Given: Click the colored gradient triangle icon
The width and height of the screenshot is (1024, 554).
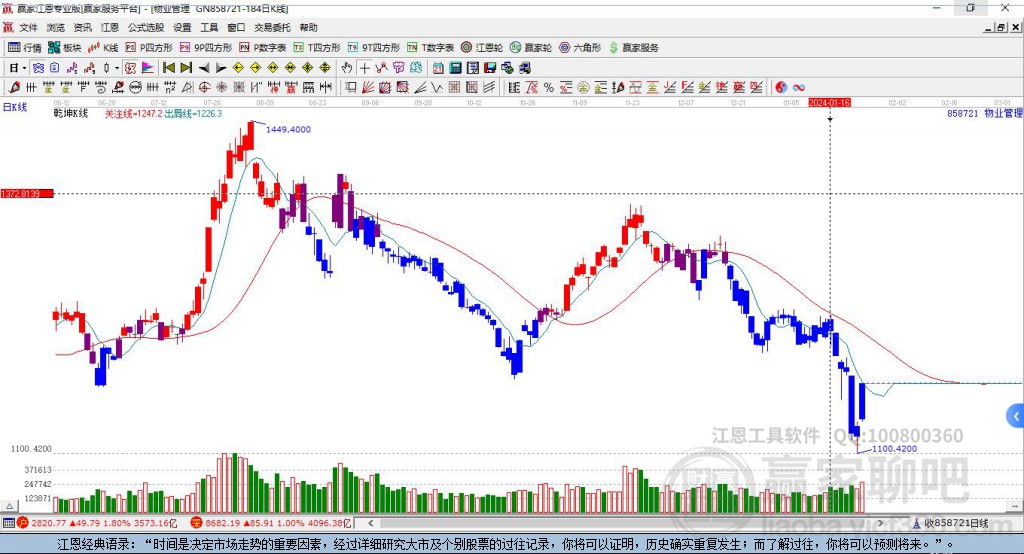Looking at the screenshot, I should [148, 68].
